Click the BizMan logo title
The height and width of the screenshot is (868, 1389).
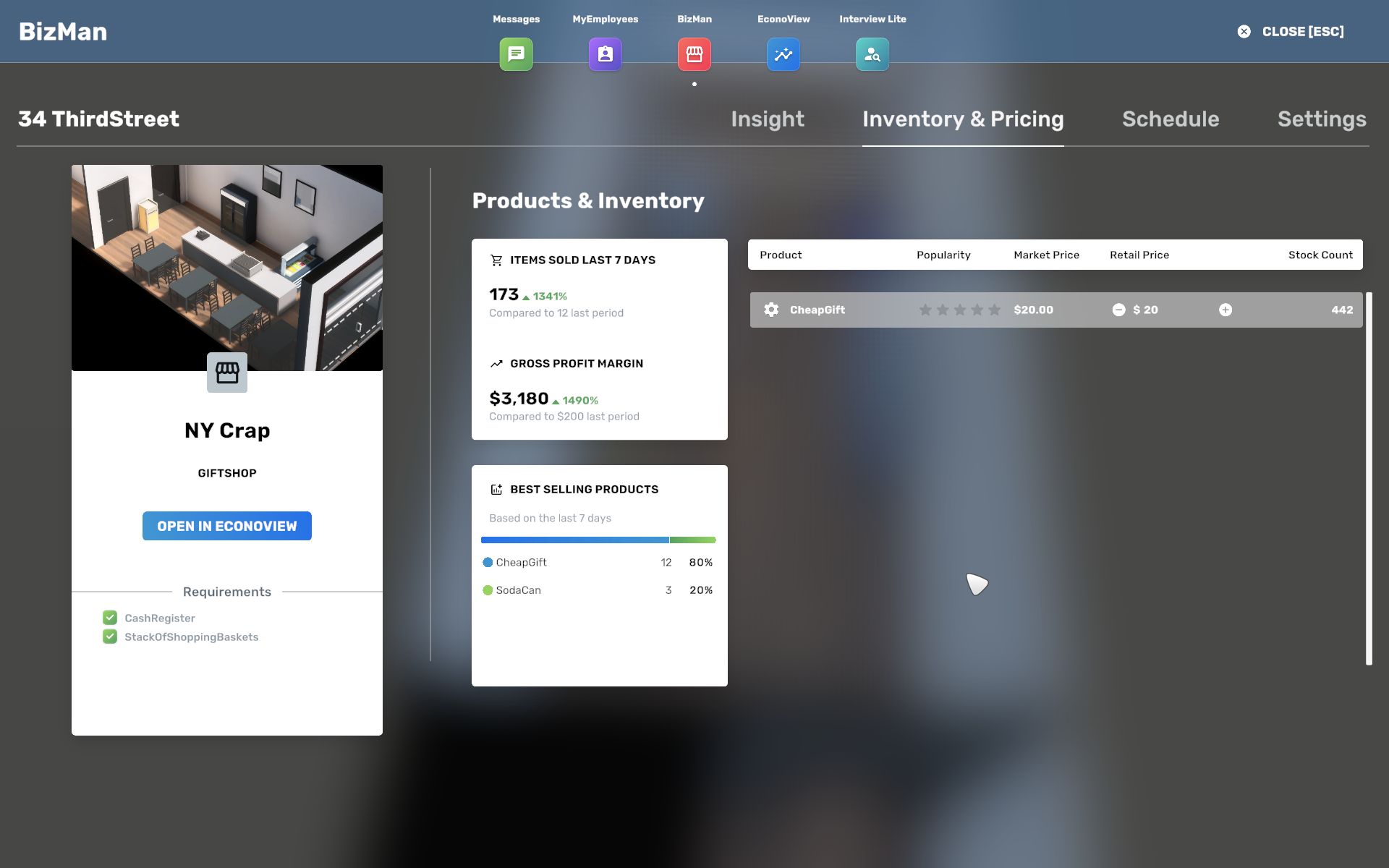[63, 31]
